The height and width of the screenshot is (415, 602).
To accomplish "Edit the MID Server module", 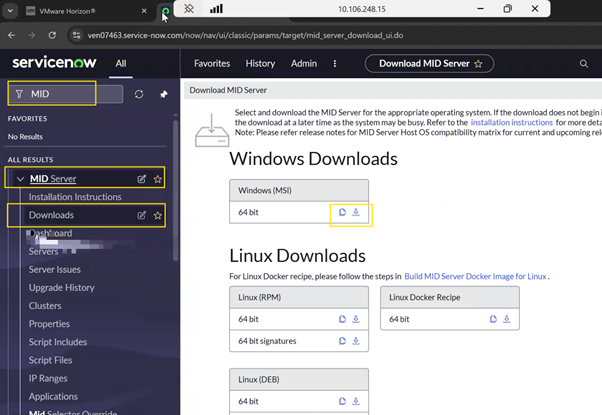I will tap(142, 179).
